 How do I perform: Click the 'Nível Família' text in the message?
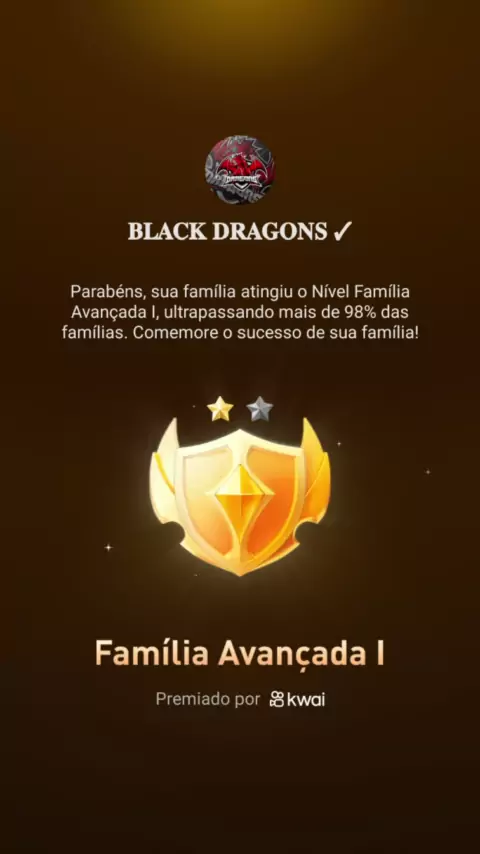(360, 292)
